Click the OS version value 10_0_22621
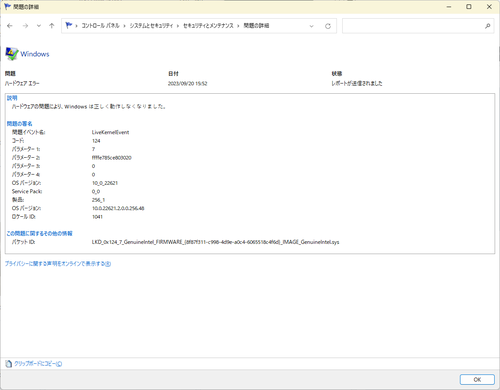500x390 pixels. (105, 183)
